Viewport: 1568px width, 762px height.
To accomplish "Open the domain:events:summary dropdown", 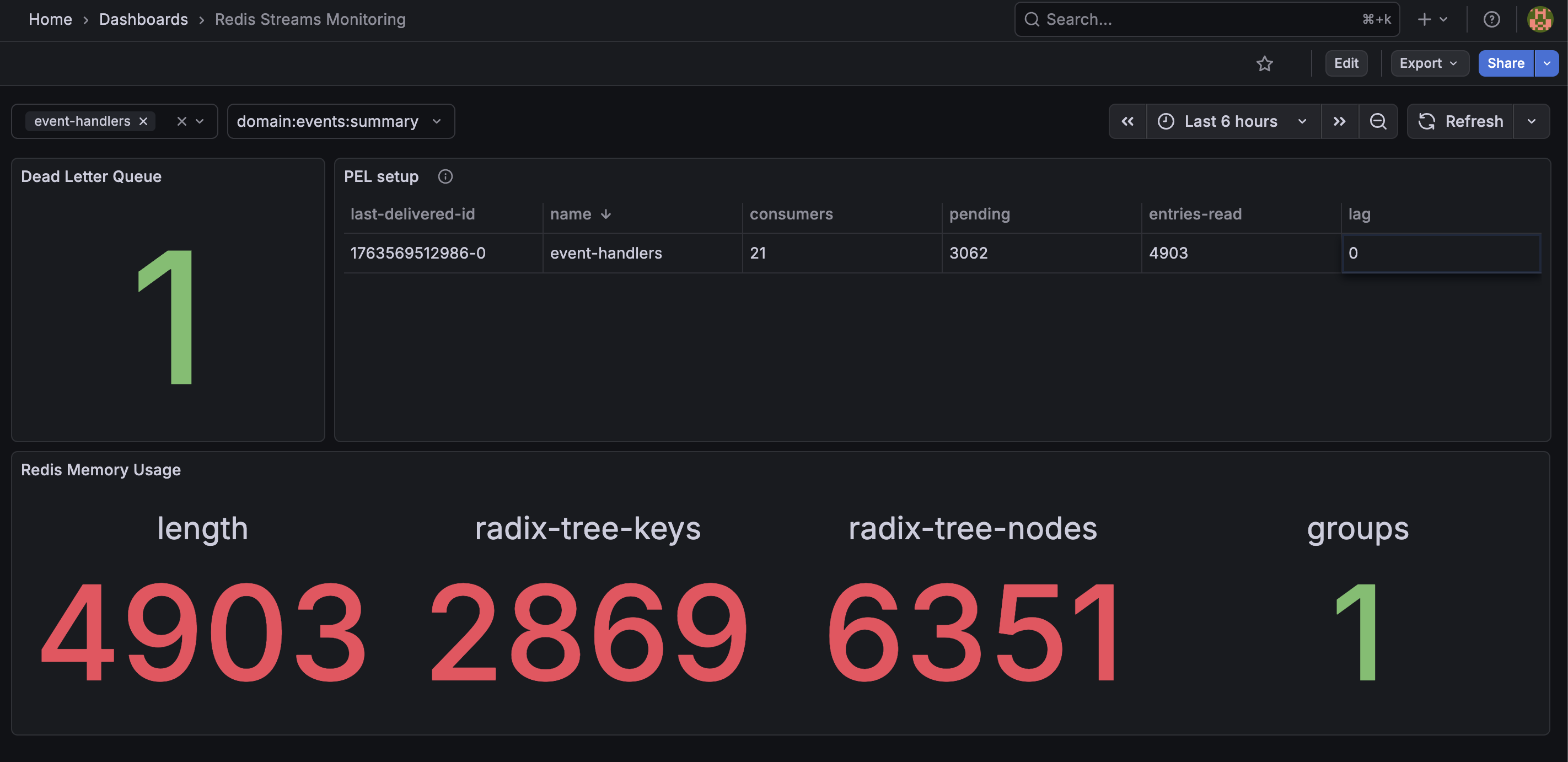I will coord(340,121).
